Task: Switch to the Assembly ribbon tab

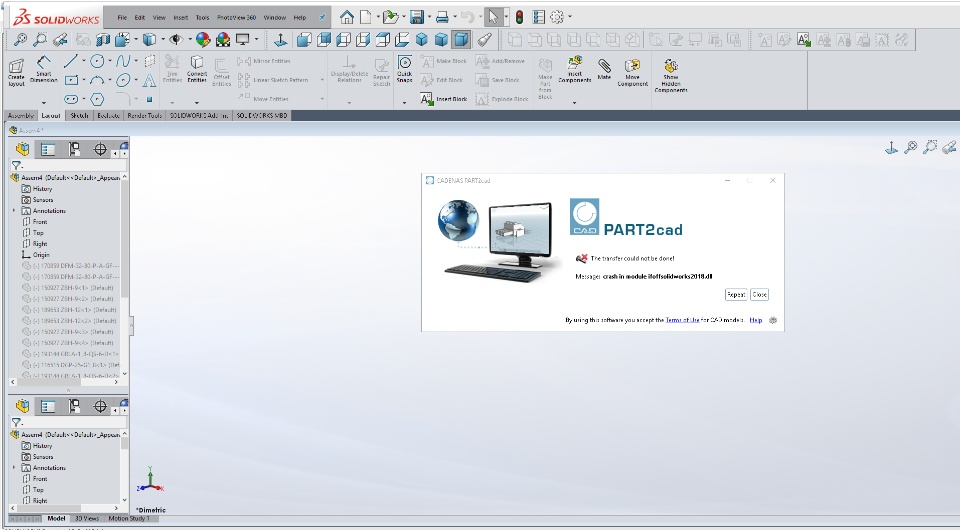Action: (21, 115)
